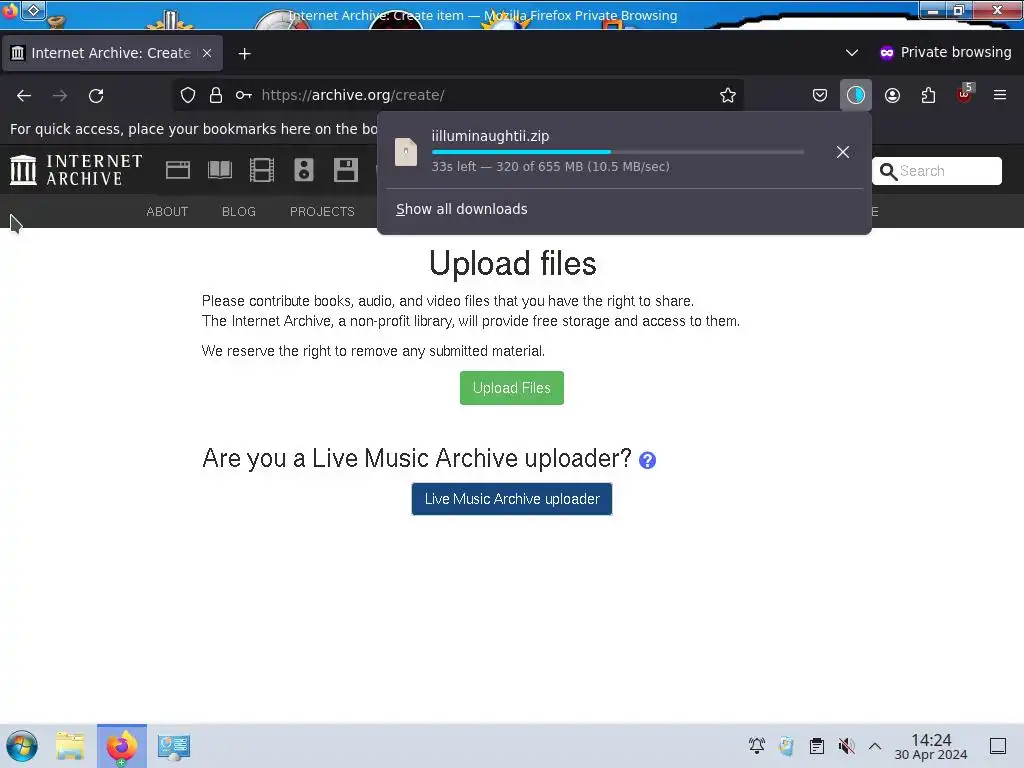Open Internet Archive Audio speaker icon
The height and width of the screenshot is (768, 1024).
point(304,170)
